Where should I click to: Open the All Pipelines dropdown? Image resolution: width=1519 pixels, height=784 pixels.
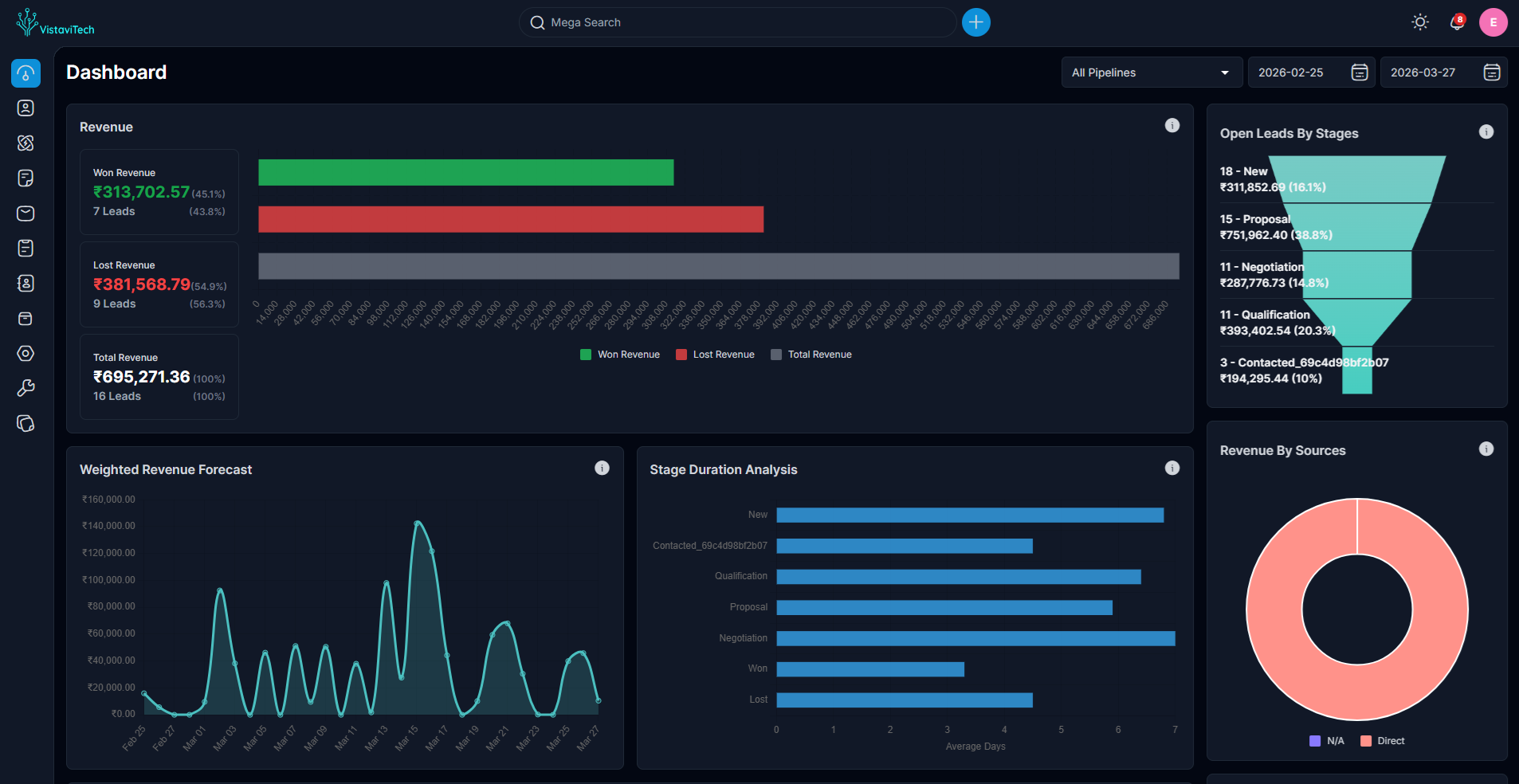[x=1151, y=72]
